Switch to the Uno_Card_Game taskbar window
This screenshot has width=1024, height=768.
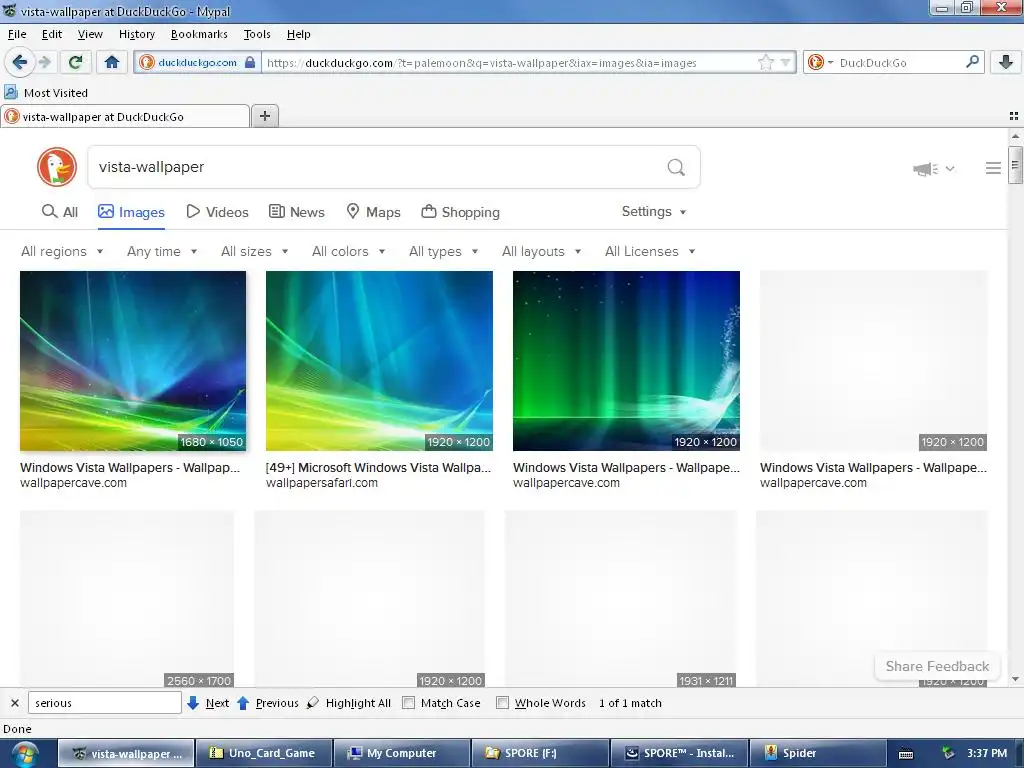(264, 753)
